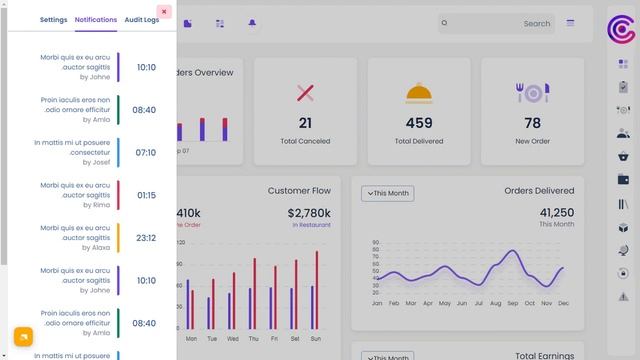Image resolution: width=640 pixels, height=360 pixels.
Task: Click the Orders Delivered chart title
Action: coord(539,191)
